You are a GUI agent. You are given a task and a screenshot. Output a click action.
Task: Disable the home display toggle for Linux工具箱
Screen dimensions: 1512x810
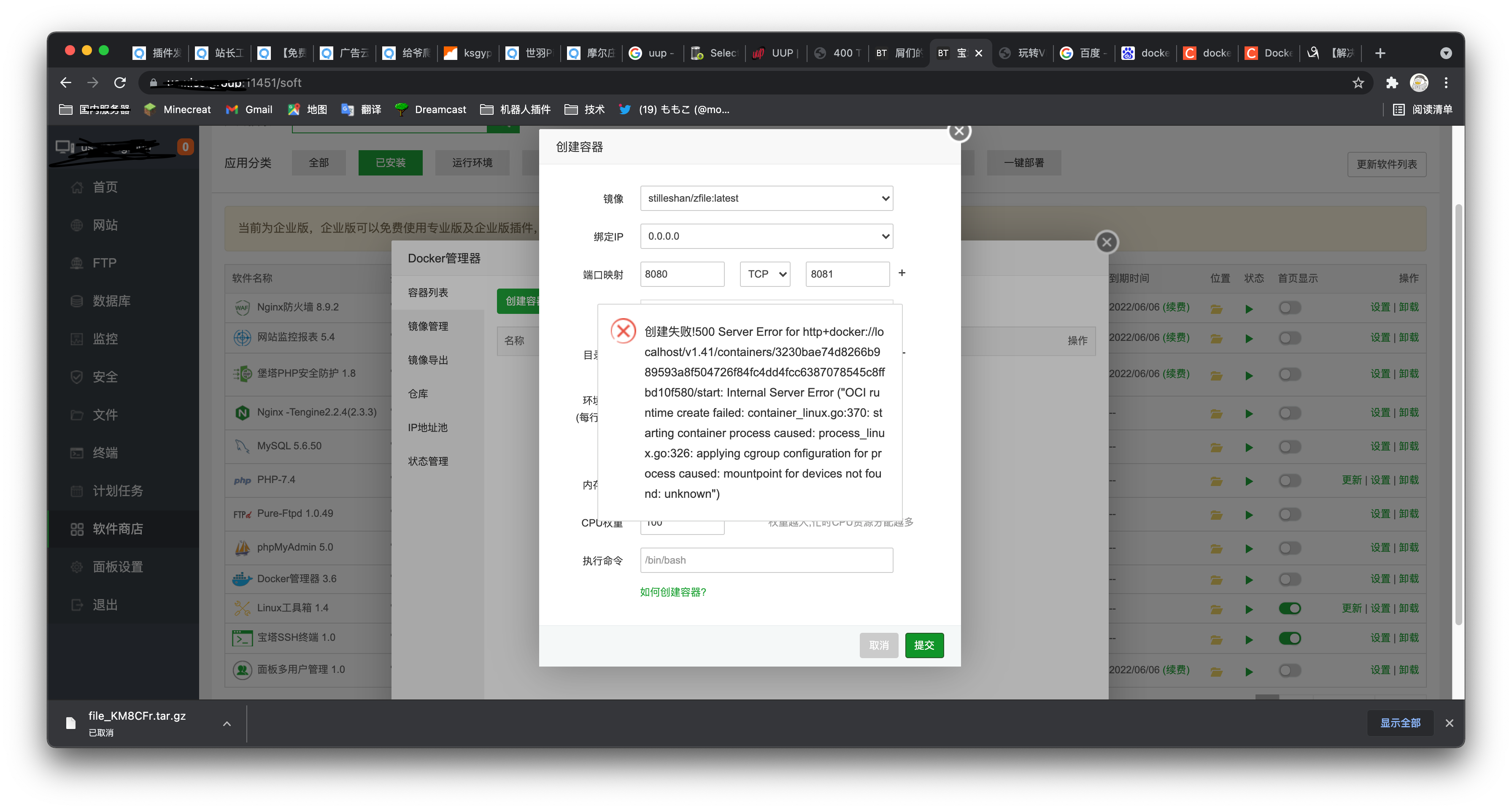(1290, 608)
